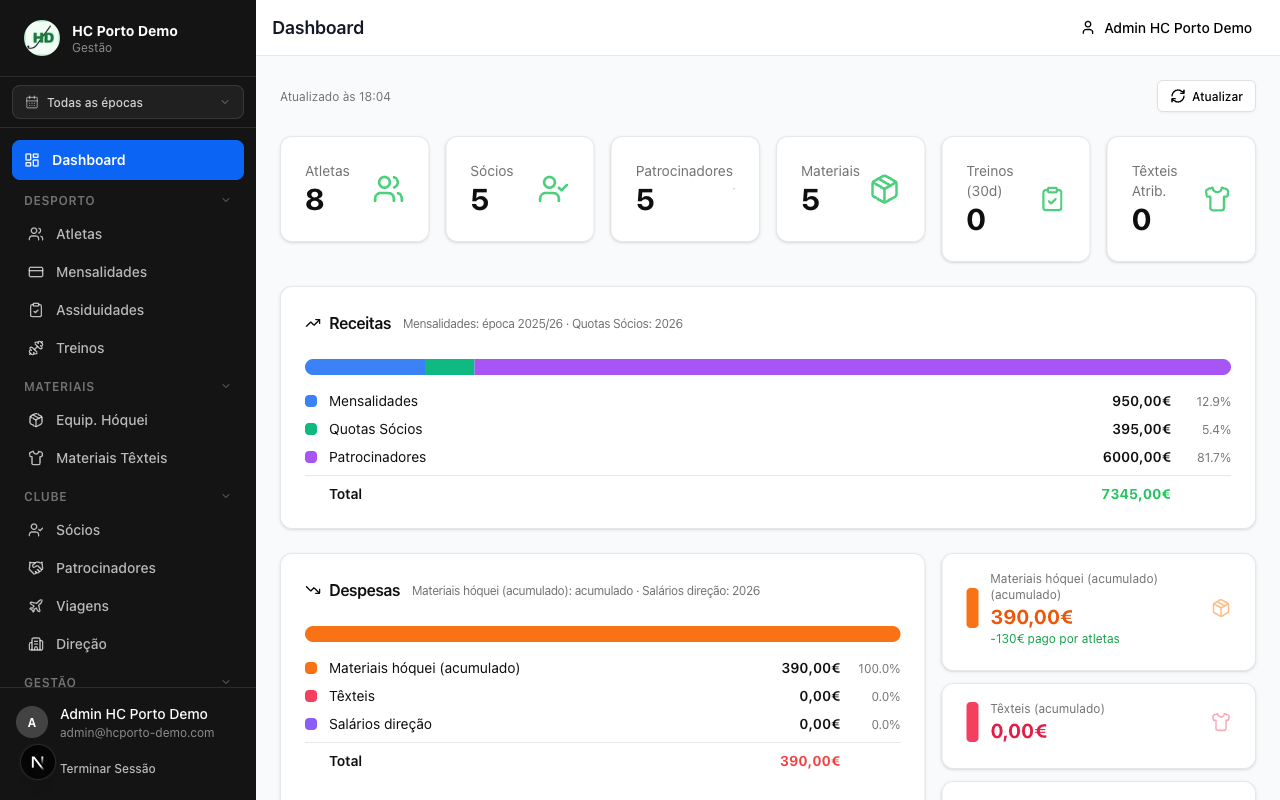Click the orange Despesas progress bar

click(603, 634)
